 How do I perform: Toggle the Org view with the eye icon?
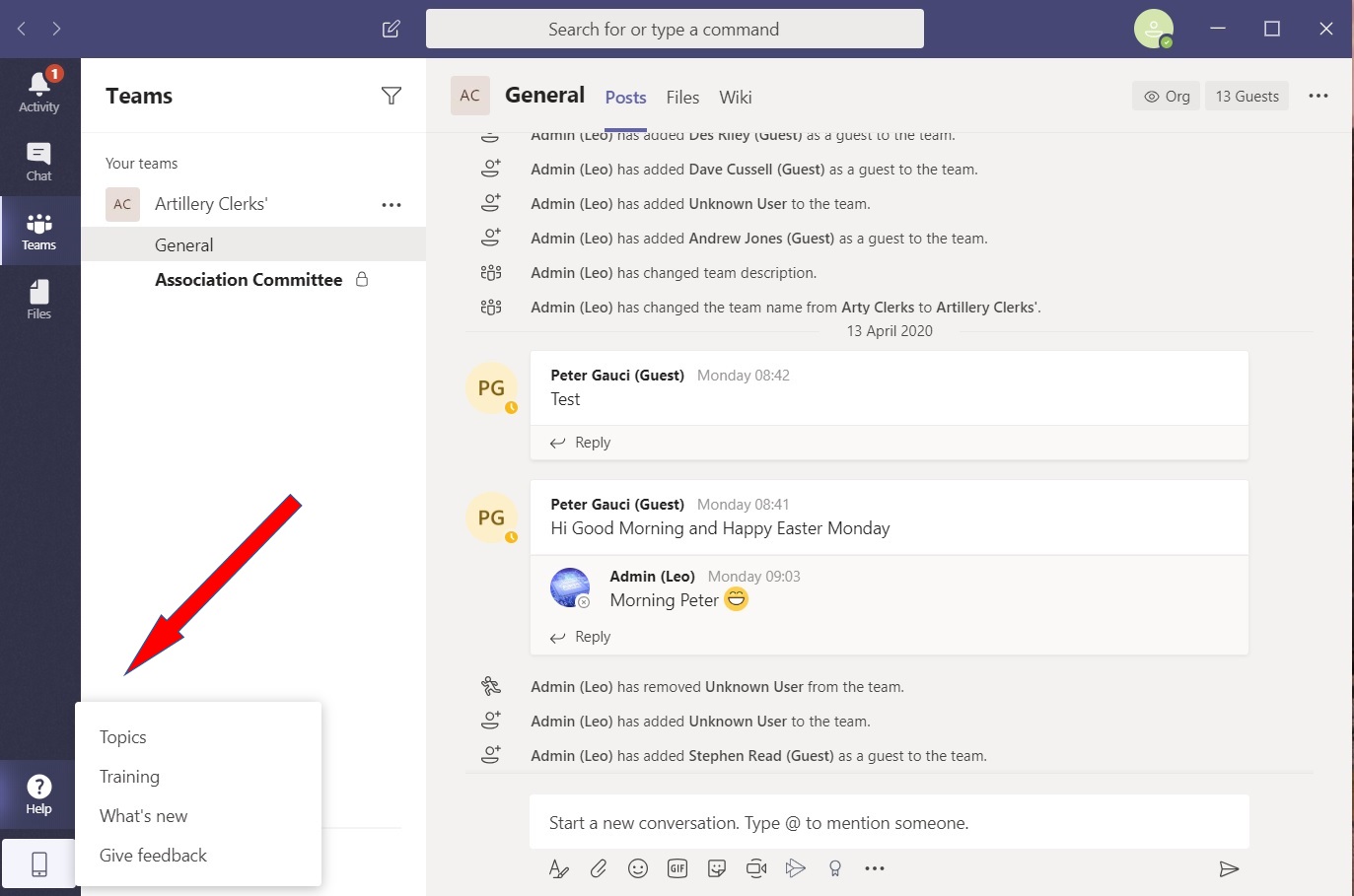click(1166, 96)
